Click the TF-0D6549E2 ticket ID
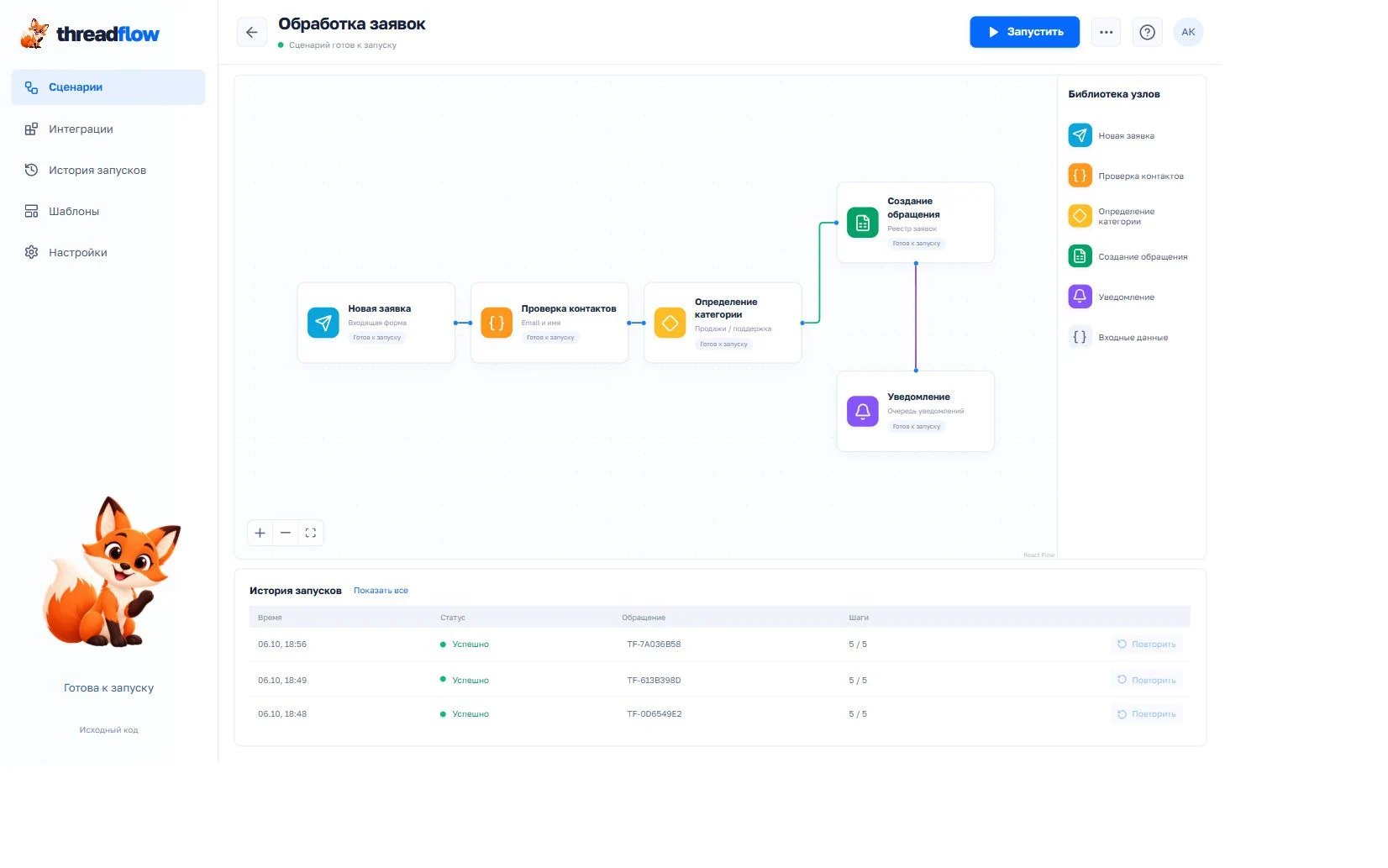The image size is (1388, 868). (x=655, y=714)
